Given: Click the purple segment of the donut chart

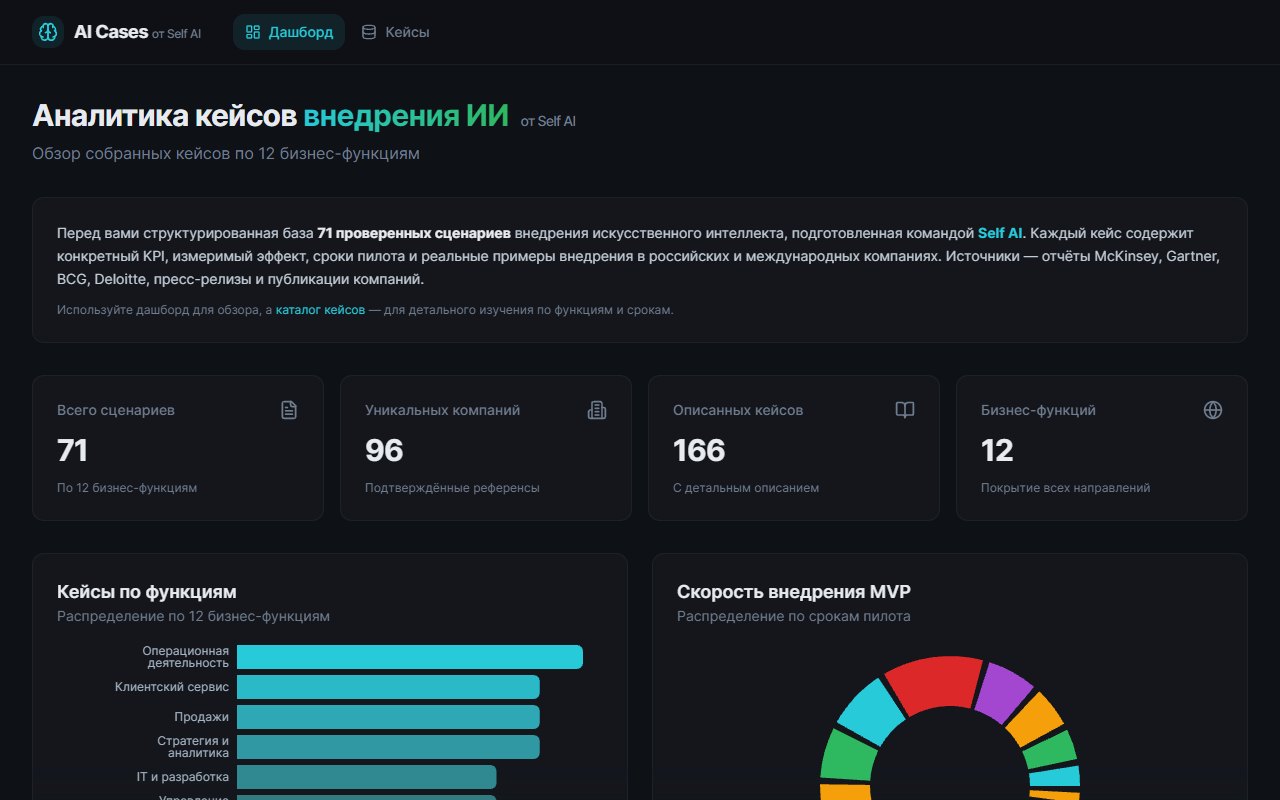Looking at the screenshot, I should click(1003, 691).
